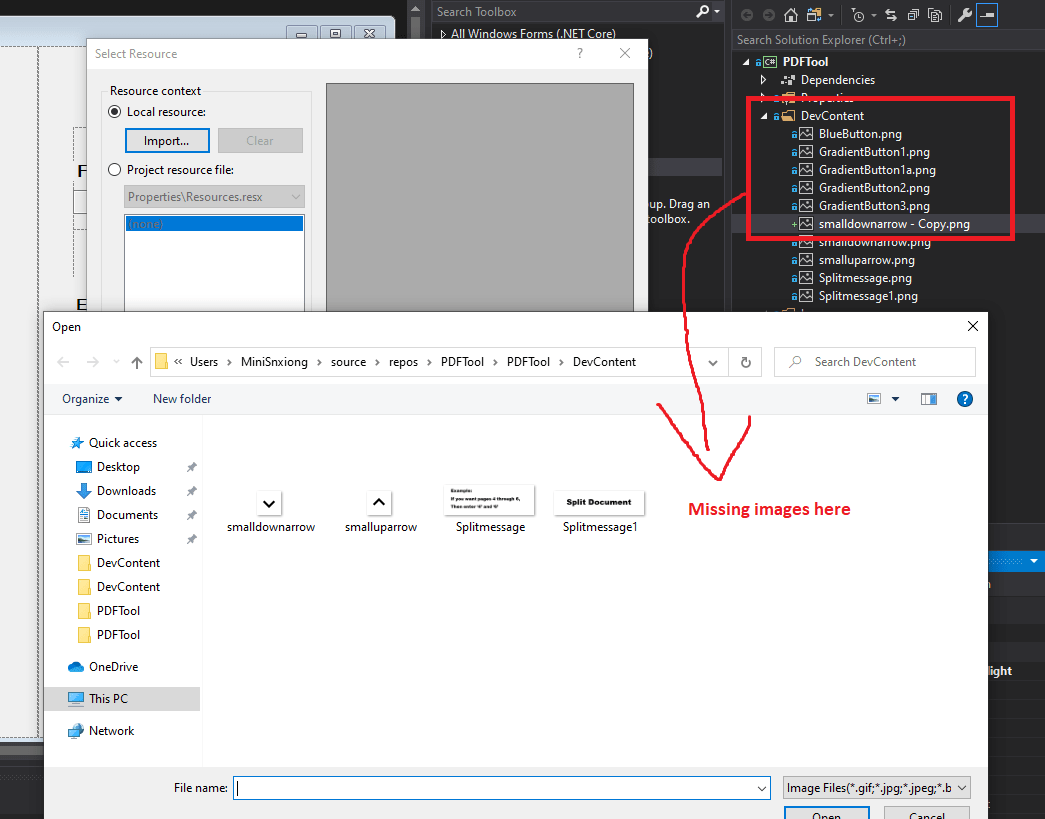Open the Organize menu in the Open dialog
Image resolution: width=1045 pixels, height=819 pixels.
point(90,398)
